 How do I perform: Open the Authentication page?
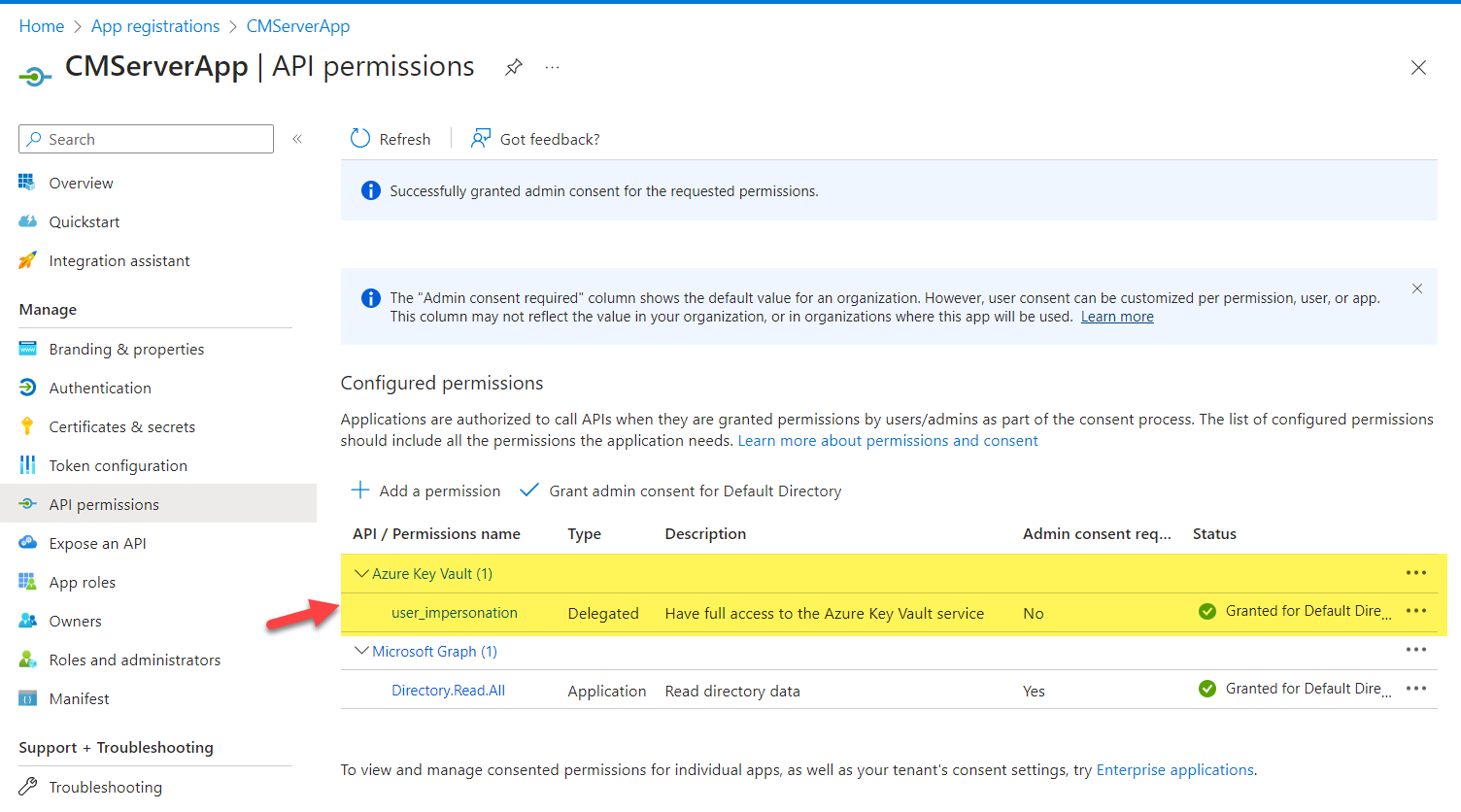[x=100, y=388]
